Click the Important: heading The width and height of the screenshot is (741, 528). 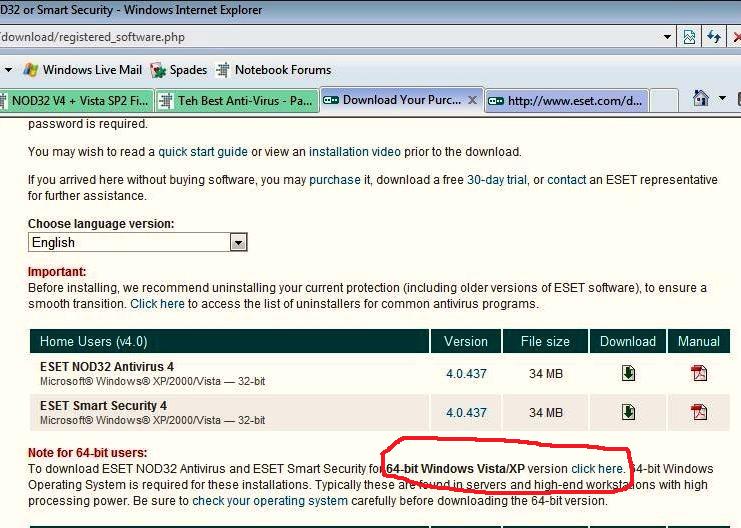coord(57,272)
